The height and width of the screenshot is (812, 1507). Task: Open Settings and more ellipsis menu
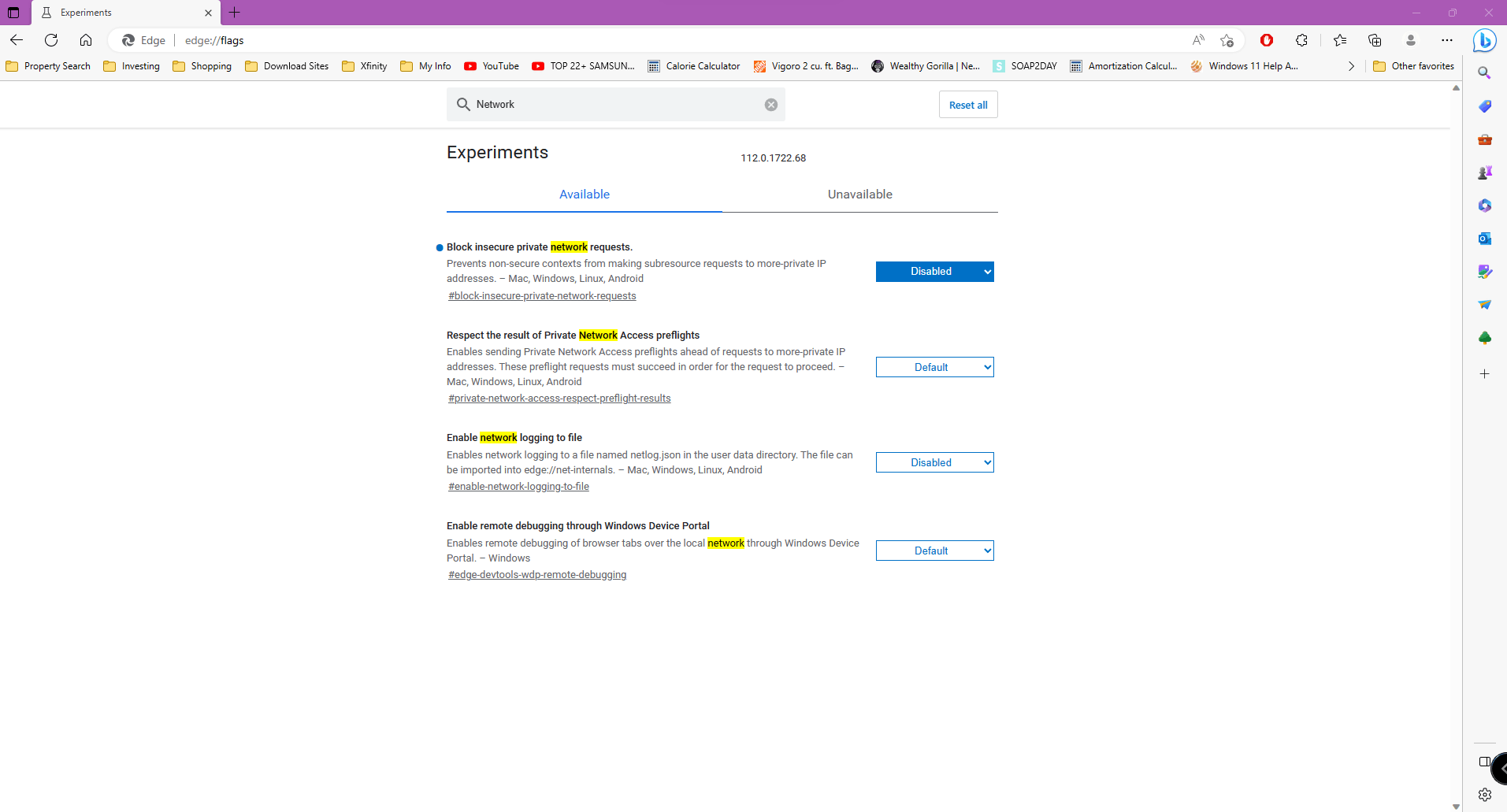[1447, 40]
